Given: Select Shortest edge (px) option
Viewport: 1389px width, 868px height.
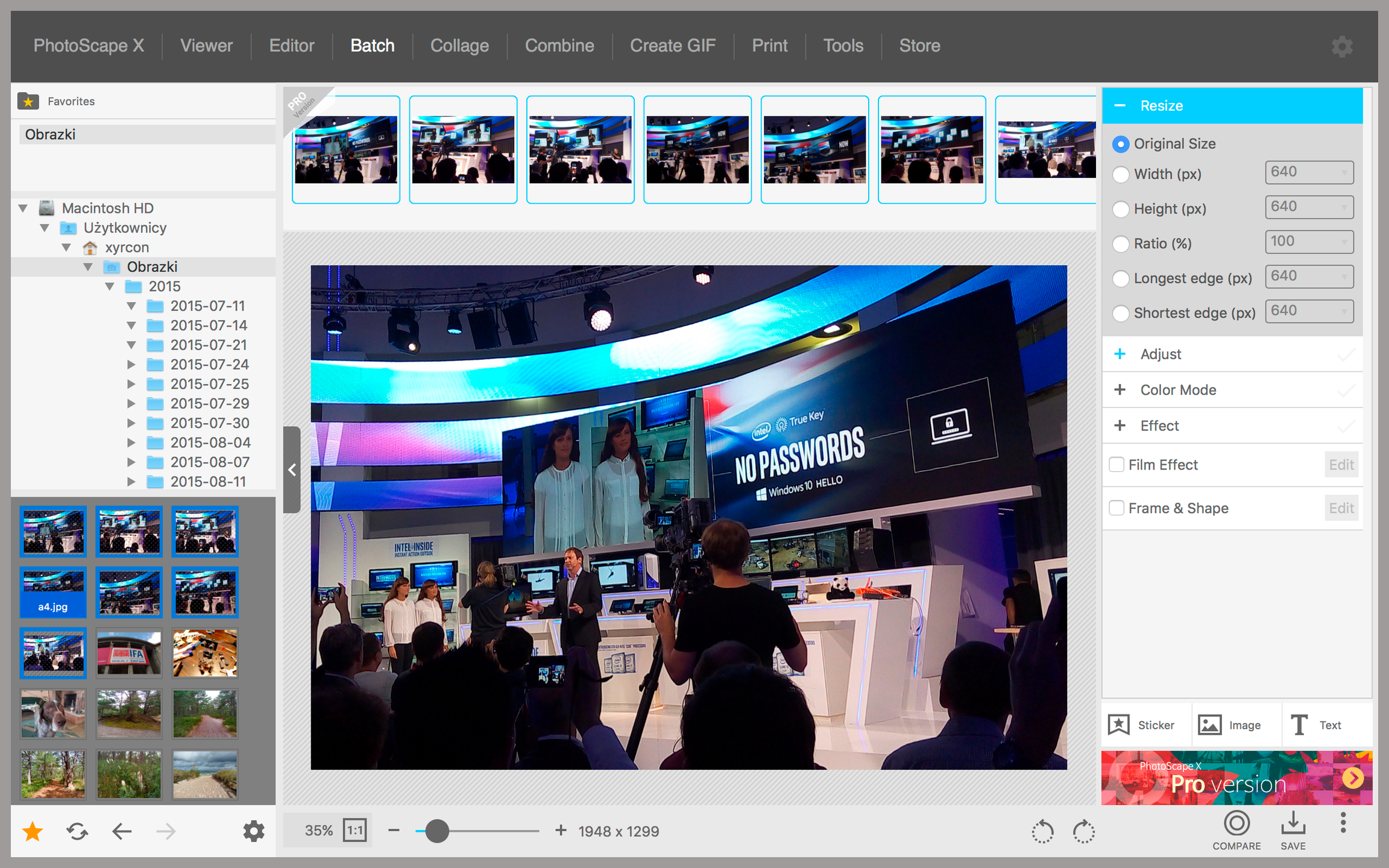Looking at the screenshot, I should (x=1121, y=313).
